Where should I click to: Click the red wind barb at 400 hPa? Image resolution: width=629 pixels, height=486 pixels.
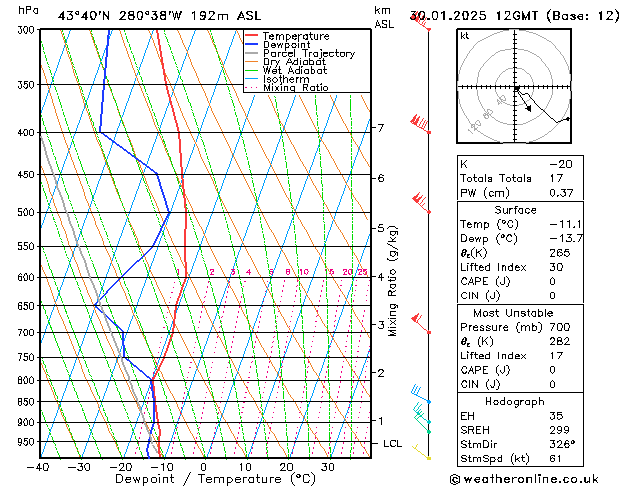[420, 124]
